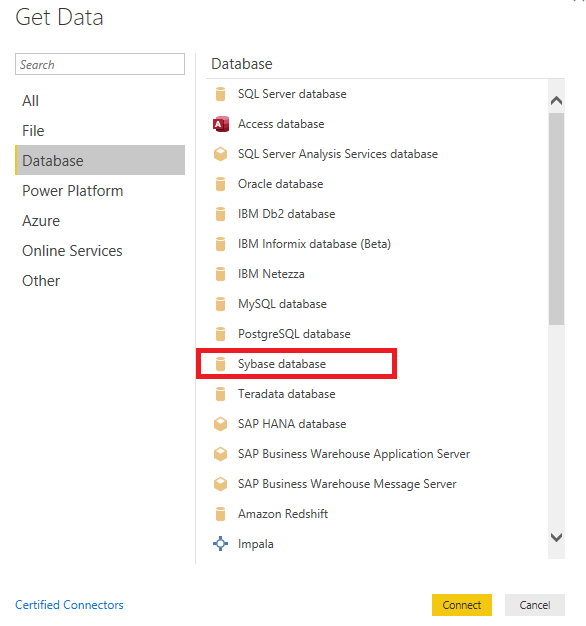Click the scrollbar up arrow
The image size is (586, 626).
556,101
